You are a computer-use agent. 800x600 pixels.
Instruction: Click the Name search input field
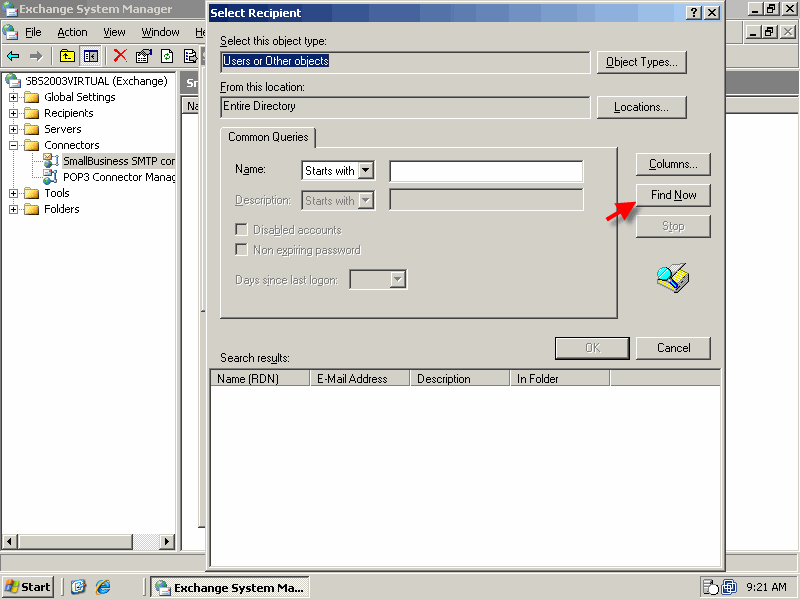point(486,171)
